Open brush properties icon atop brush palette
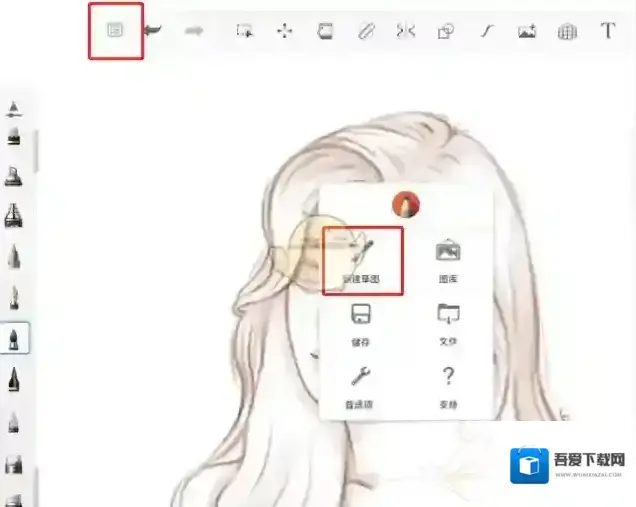Image resolution: width=636 pixels, height=507 pixels. pyautogui.click(x=14, y=110)
